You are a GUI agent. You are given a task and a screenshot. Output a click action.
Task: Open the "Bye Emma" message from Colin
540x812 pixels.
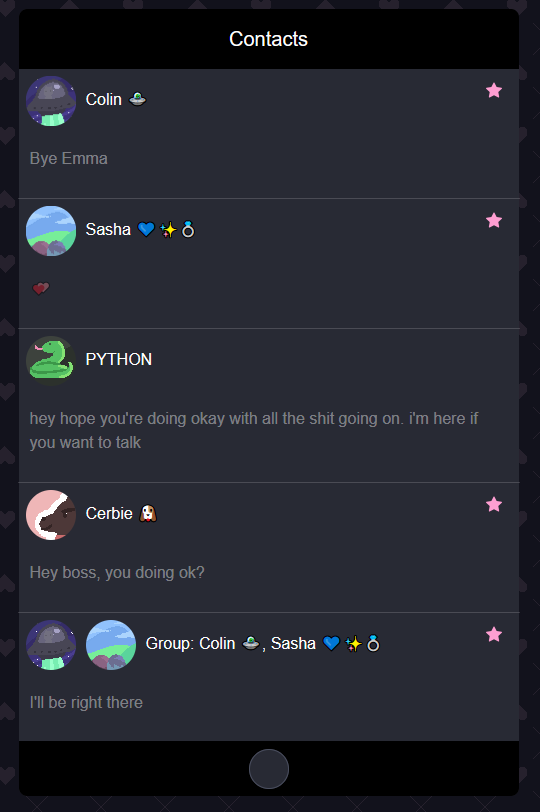pos(269,134)
